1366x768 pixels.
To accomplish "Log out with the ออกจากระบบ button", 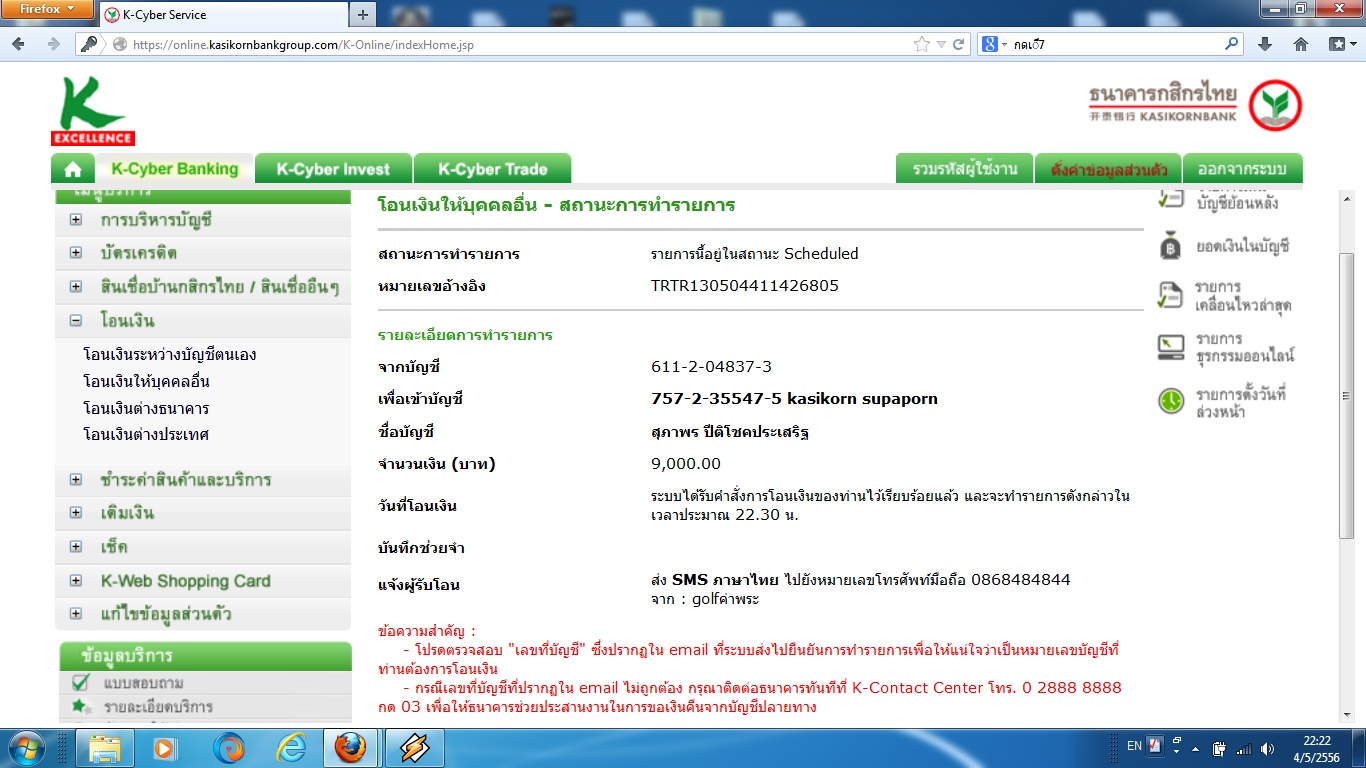I will pos(1242,169).
